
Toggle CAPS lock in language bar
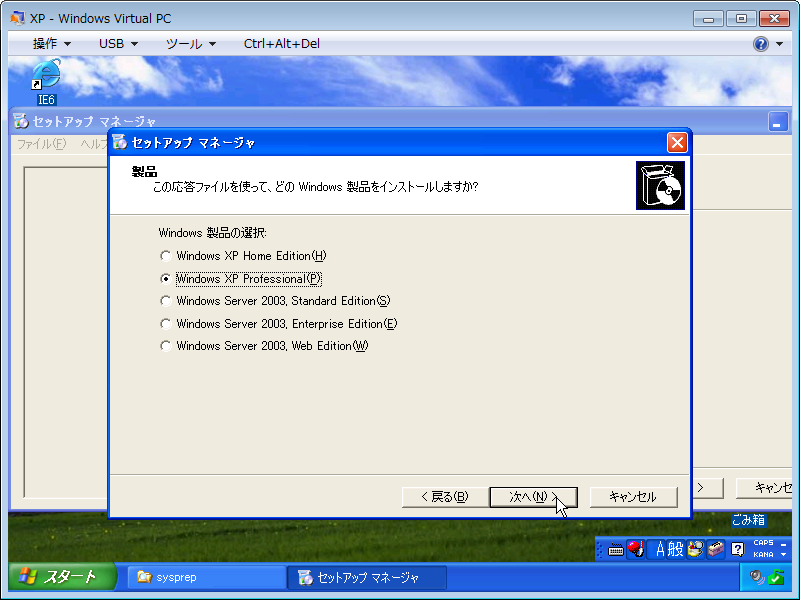point(763,543)
